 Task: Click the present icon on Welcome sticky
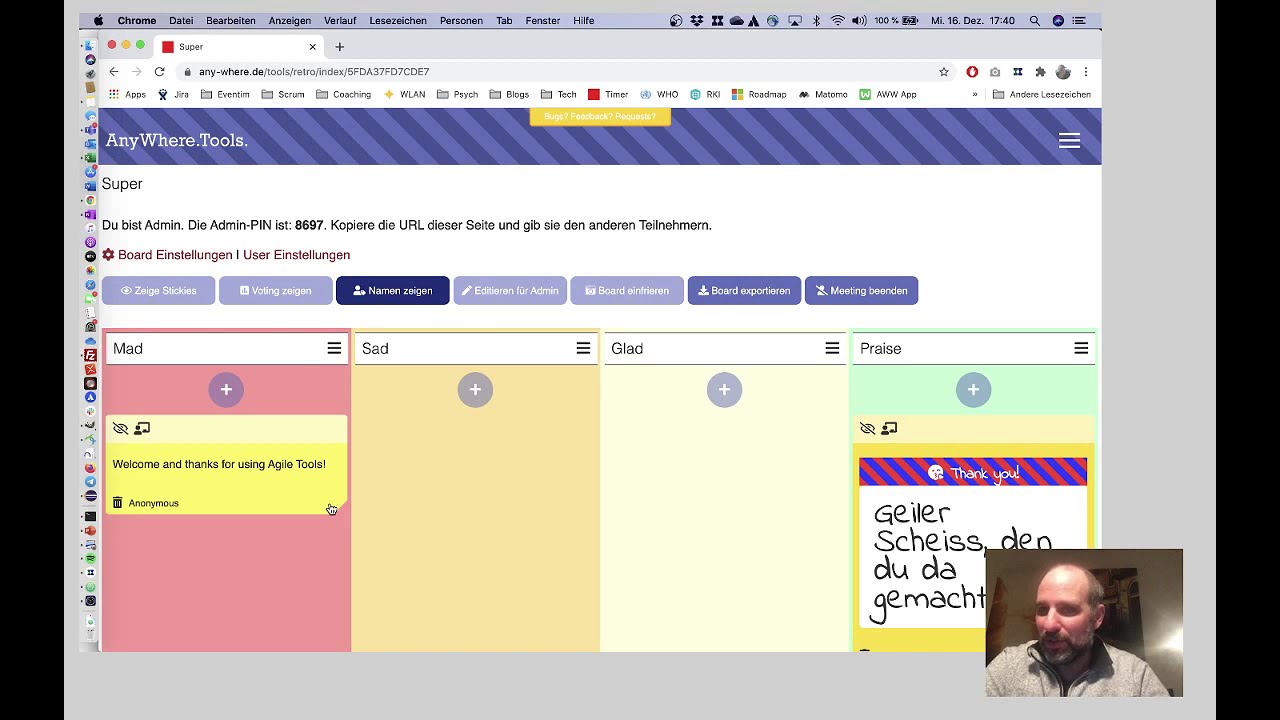[x=142, y=429]
